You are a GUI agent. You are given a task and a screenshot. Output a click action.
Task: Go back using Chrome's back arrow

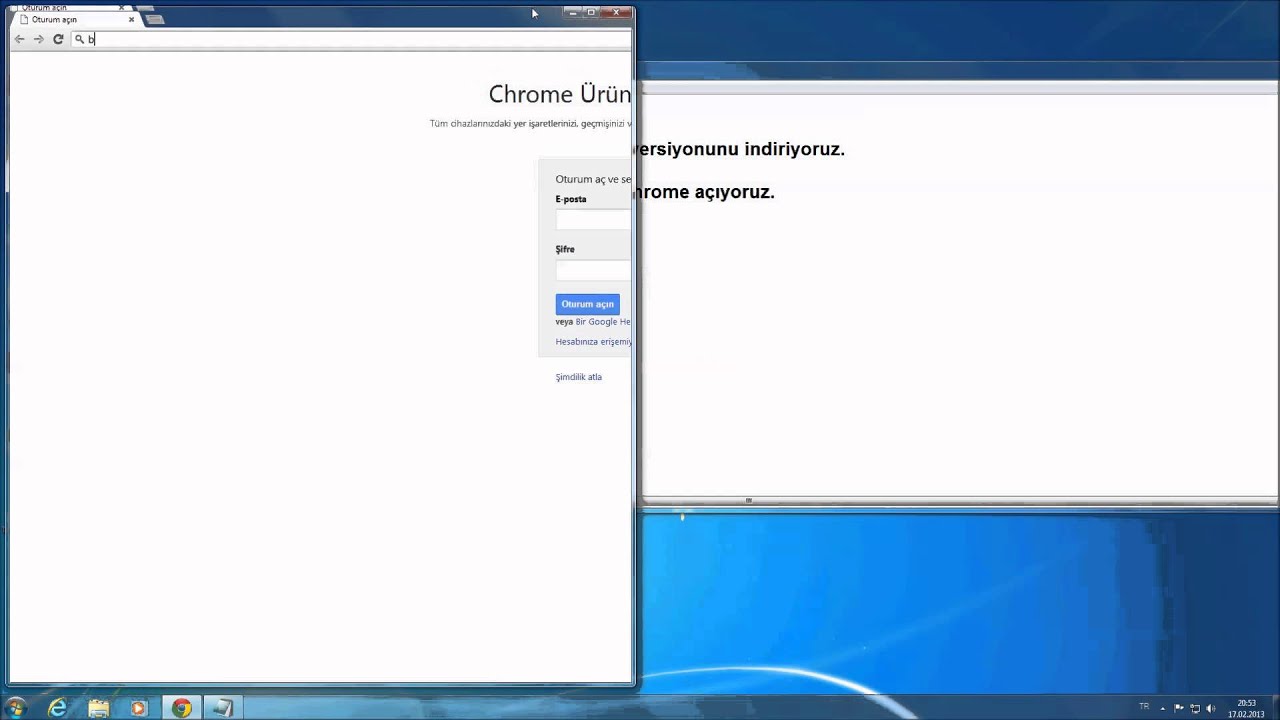point(19,39)
